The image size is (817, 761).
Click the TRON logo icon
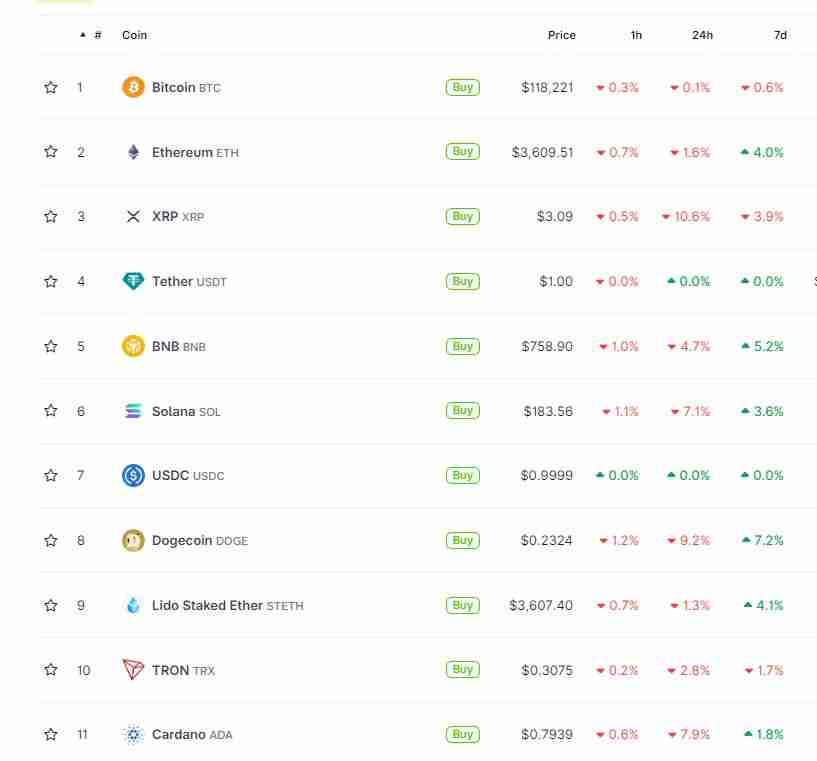coord(133,670)
